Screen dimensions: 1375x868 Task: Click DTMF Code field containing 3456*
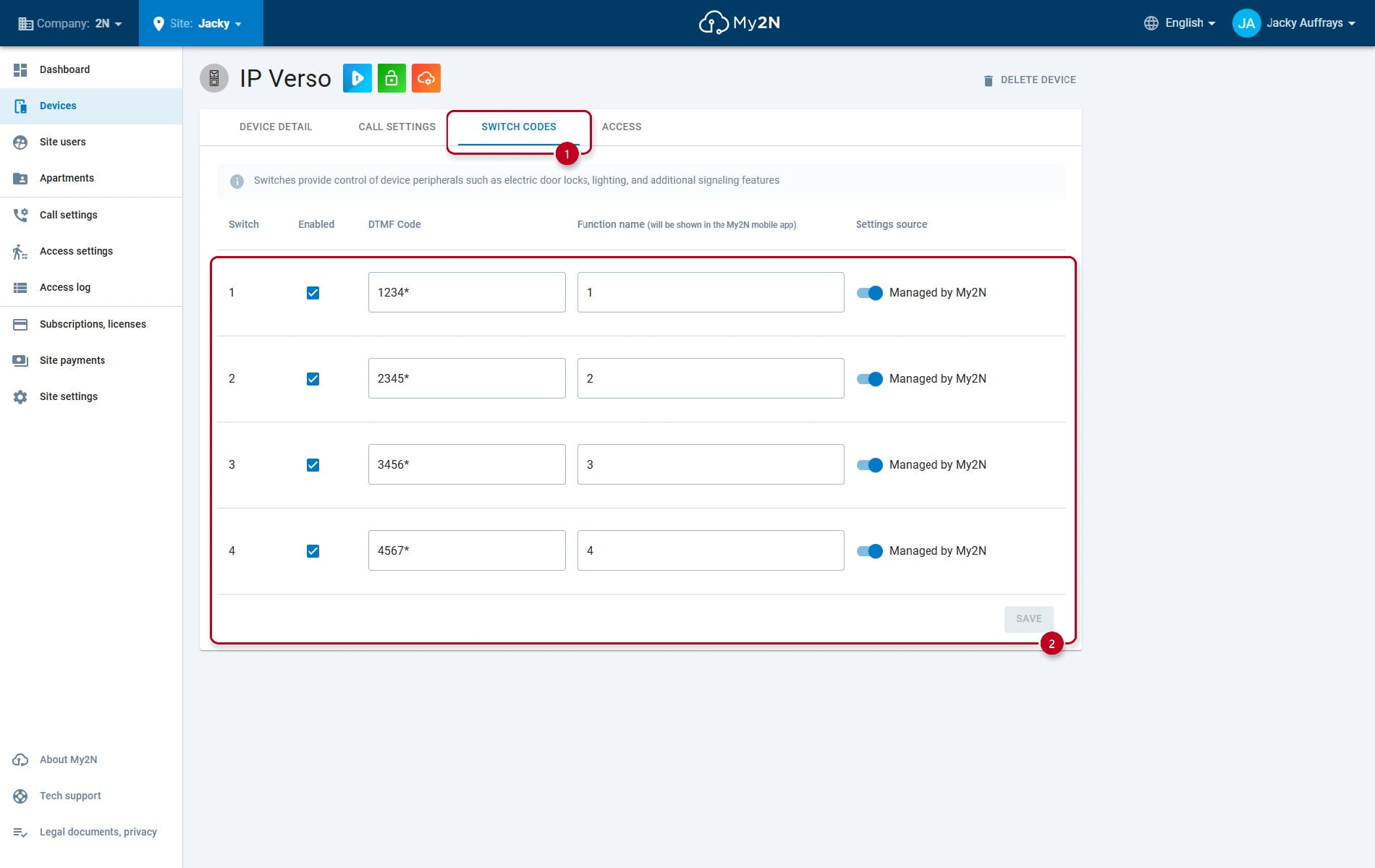pyautogui.click(x=467, y=464)
